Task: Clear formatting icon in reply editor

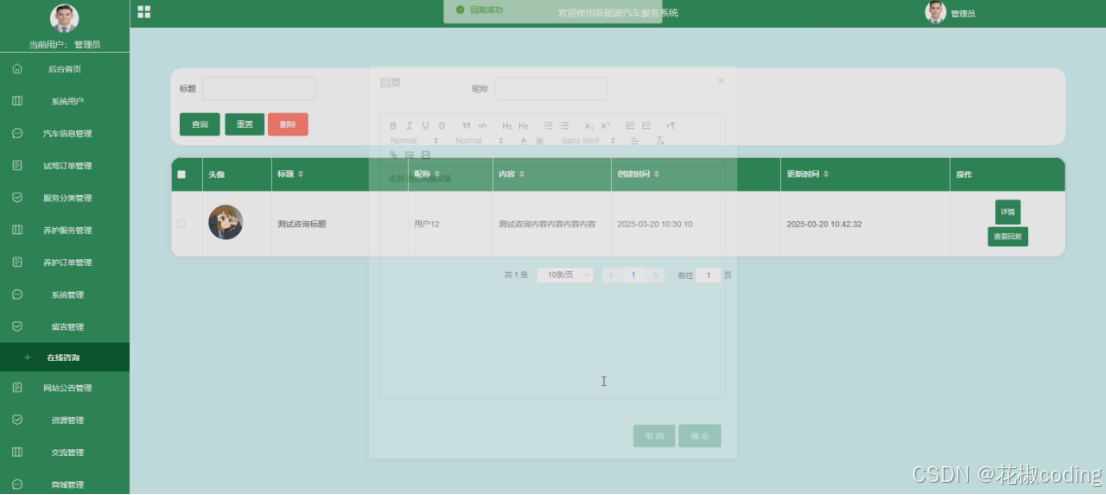Action: 660,140
